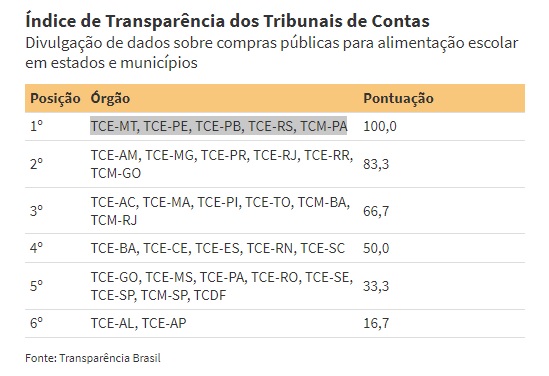The width and height of the screenshot is (549, 376).
Task: Click the 6º position cell
Action: [36, 323]
